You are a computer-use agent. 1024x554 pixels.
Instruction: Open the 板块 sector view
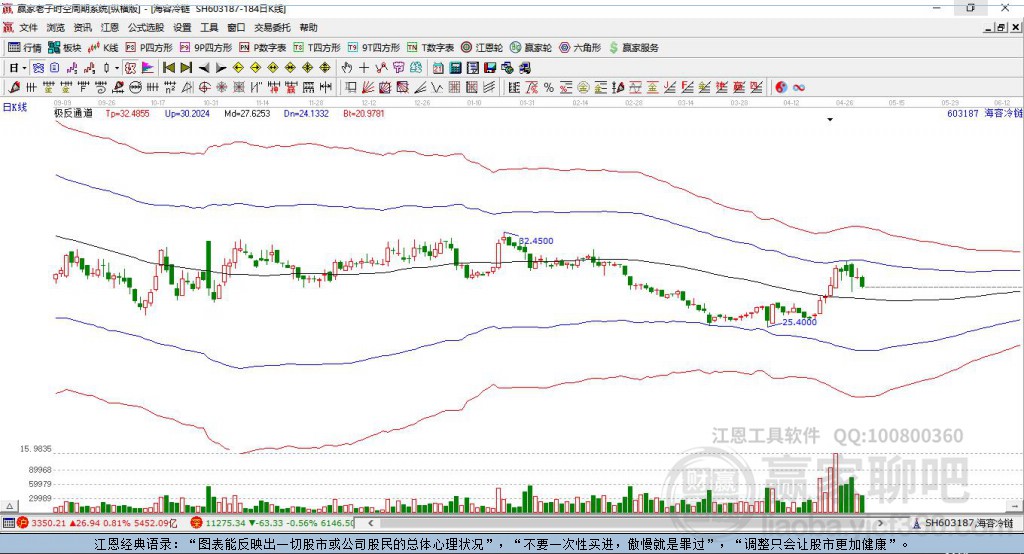click(65, 48)
